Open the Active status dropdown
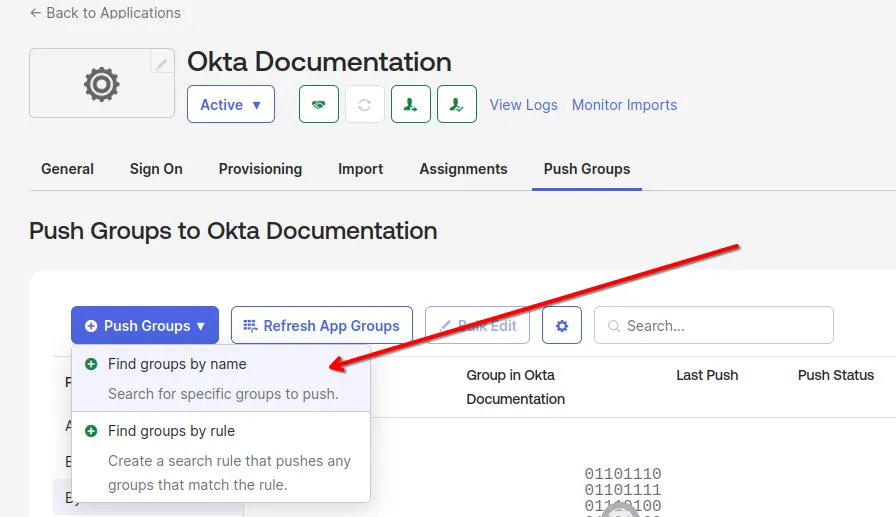Image resolution: width=896 pixels, height=517 pixels. 231,104
